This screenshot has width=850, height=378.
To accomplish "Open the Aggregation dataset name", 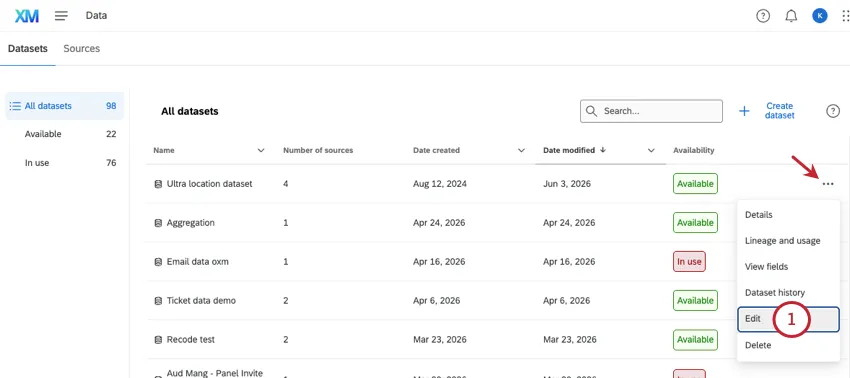I will 190,223.
